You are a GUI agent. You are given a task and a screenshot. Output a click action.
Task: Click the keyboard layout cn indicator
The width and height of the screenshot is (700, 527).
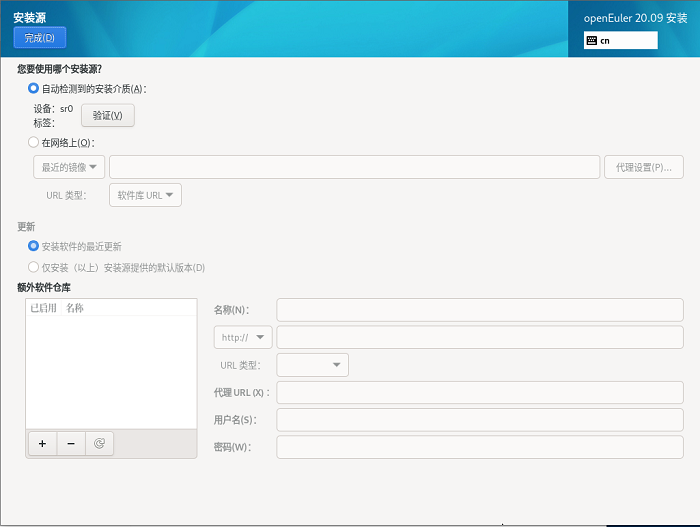click(621, 41)
